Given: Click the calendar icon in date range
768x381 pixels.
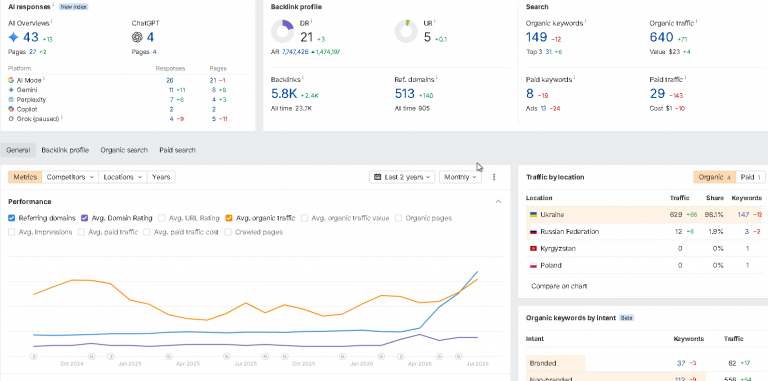Looking at the screenshot, I should (378, 177).
